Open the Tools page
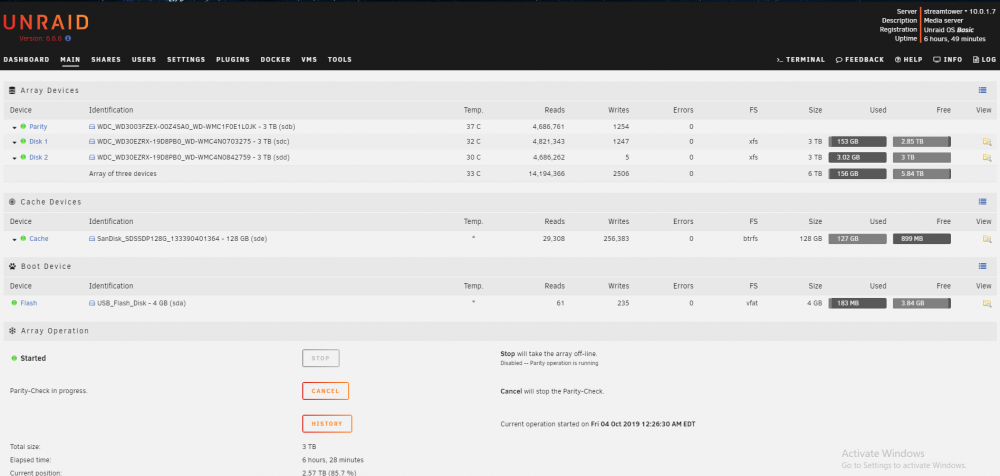The image size is (1000, 476). [340, 59]
